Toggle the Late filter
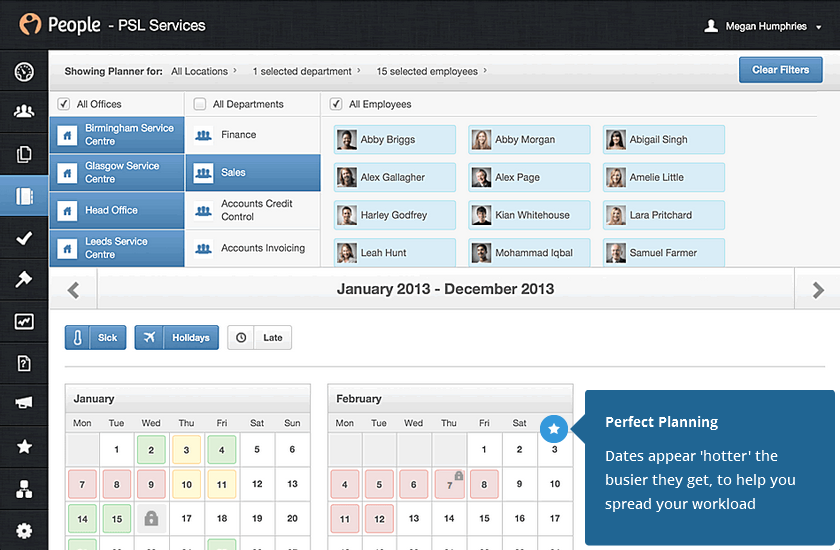840x550 pixels. pos(259,337)
